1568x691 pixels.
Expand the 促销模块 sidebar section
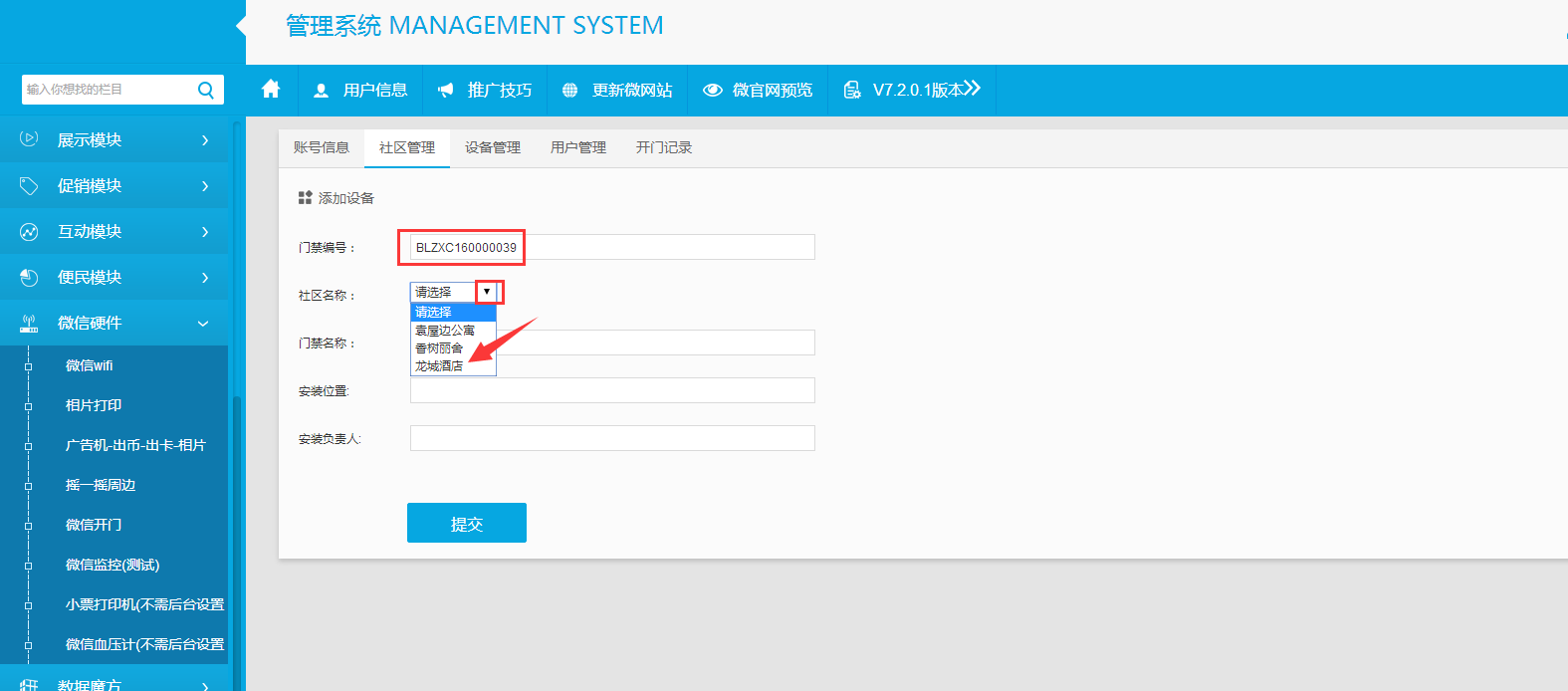[205, 186]
